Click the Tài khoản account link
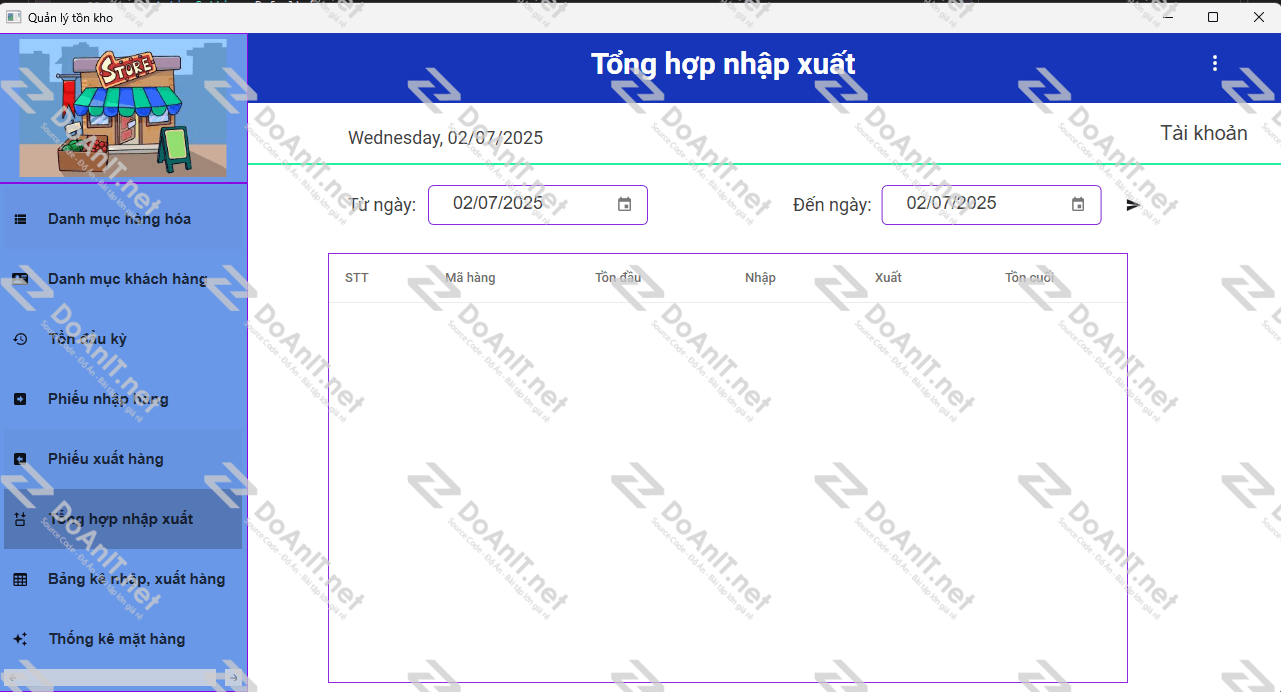This screenshot has height=692, width=1281. [1204, 133]
